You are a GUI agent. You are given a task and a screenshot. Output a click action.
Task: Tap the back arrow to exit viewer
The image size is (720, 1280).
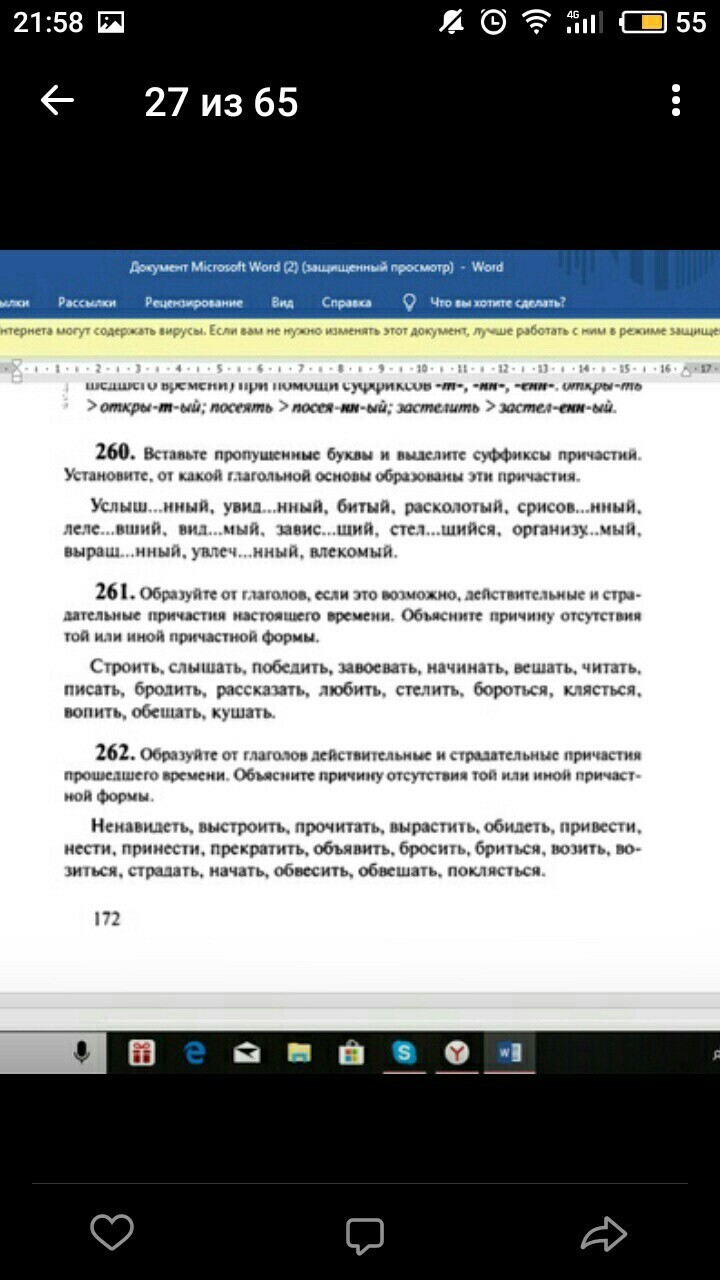57,101
